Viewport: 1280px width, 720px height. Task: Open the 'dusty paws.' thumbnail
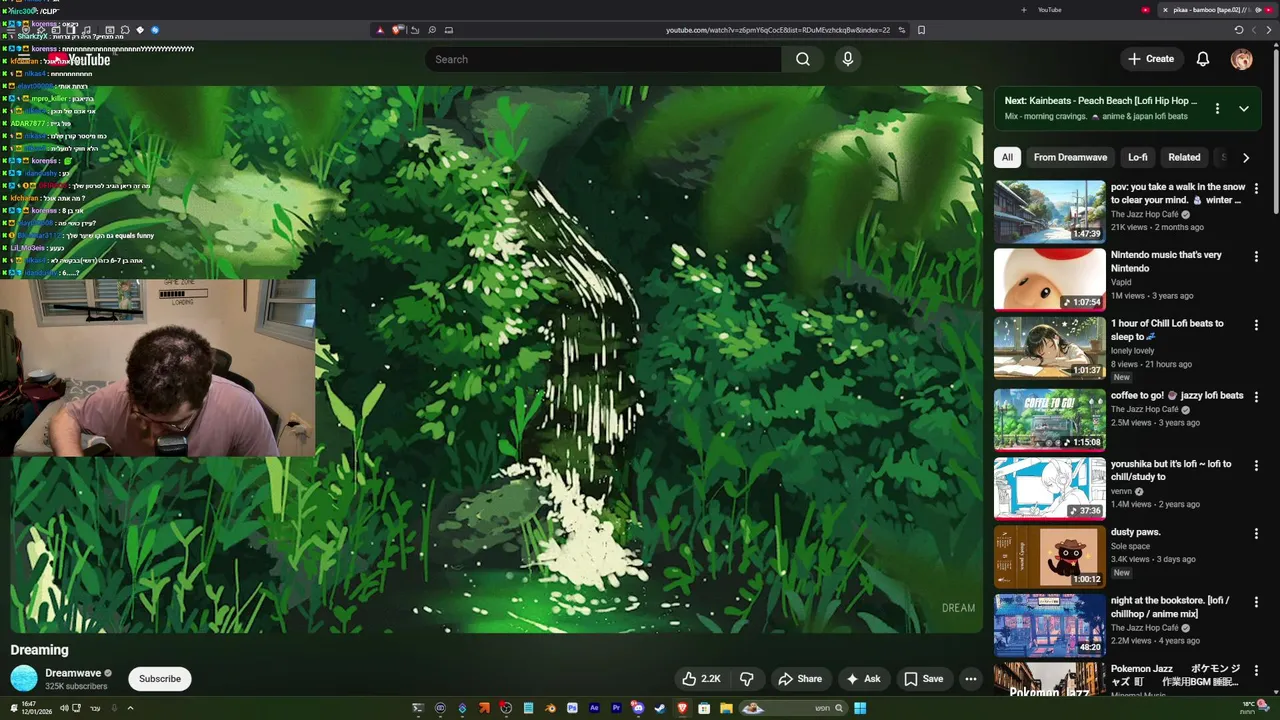pos(1049,556)
